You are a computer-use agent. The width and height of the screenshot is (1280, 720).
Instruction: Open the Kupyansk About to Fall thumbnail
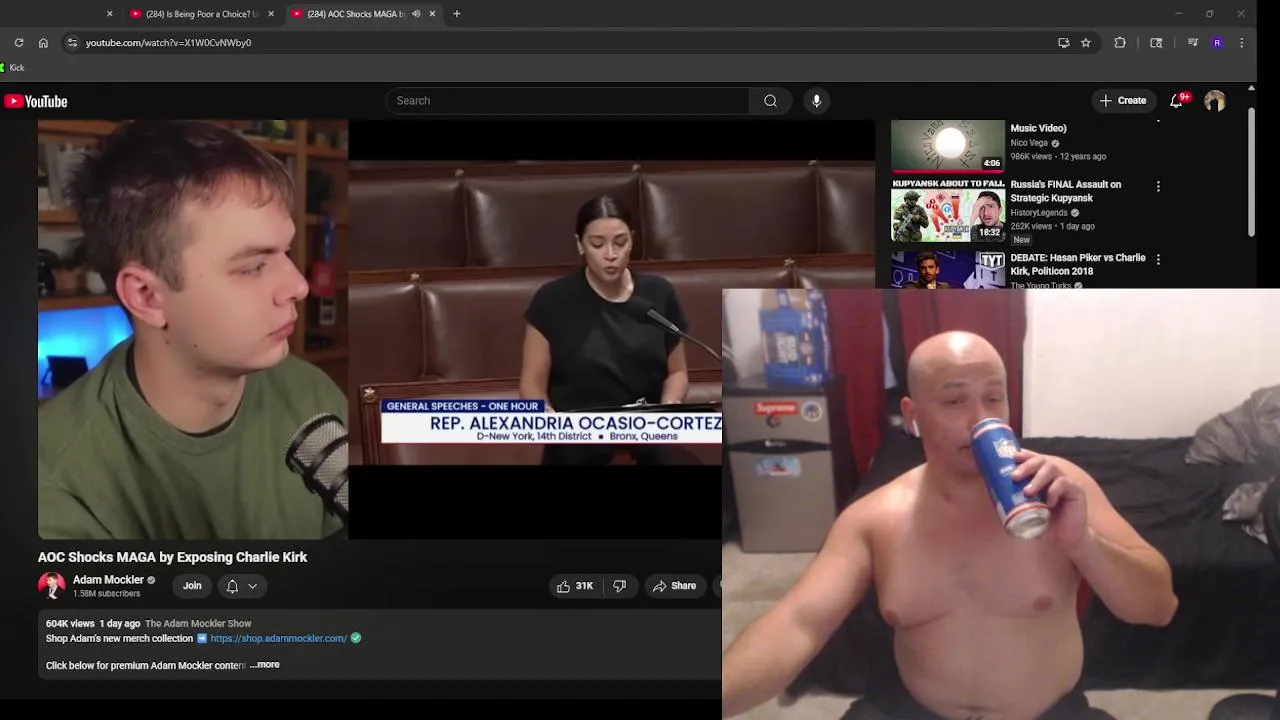click(948, 211)
